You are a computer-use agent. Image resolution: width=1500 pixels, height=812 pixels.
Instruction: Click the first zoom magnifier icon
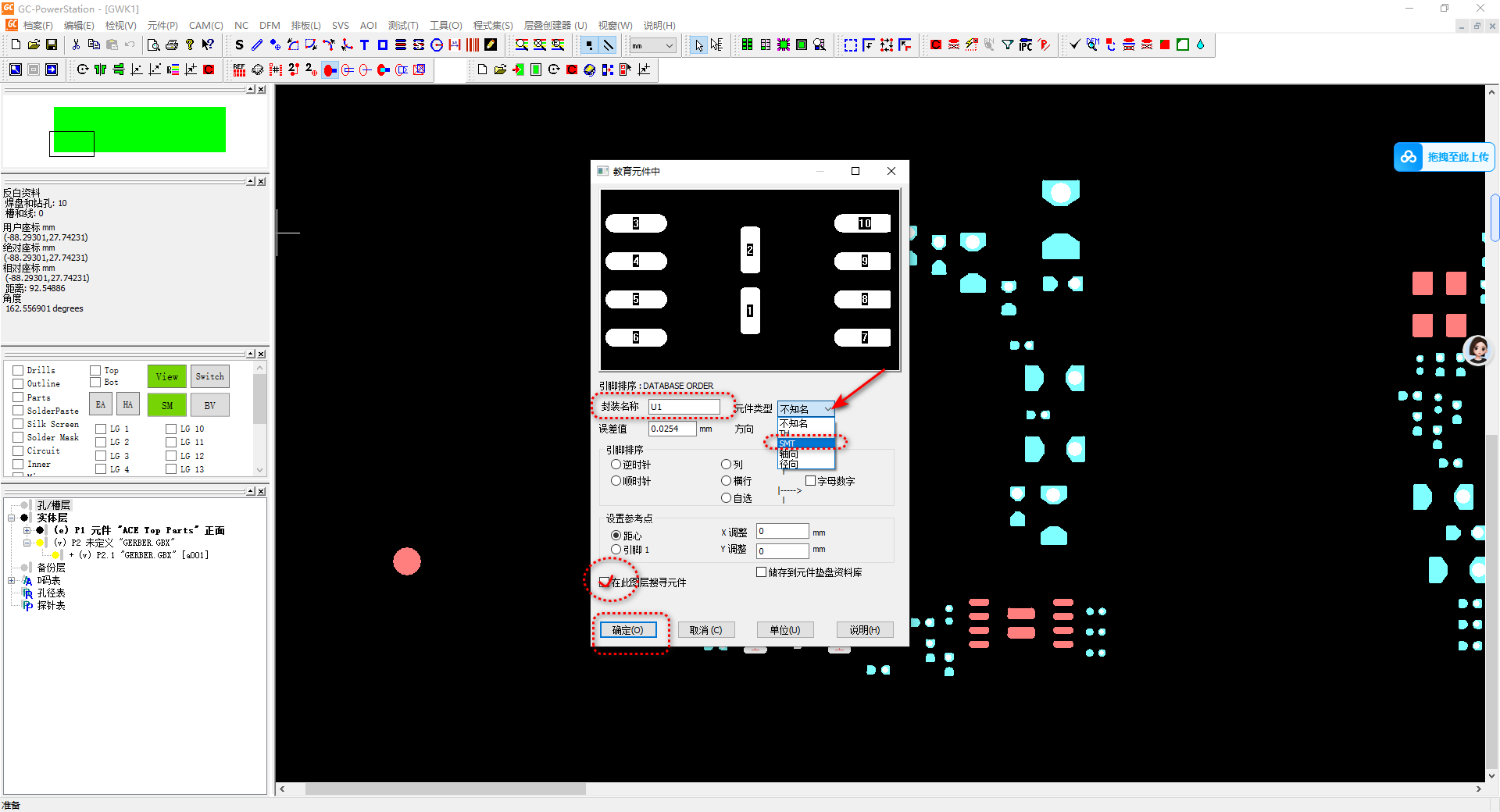[x=522, y=45]
